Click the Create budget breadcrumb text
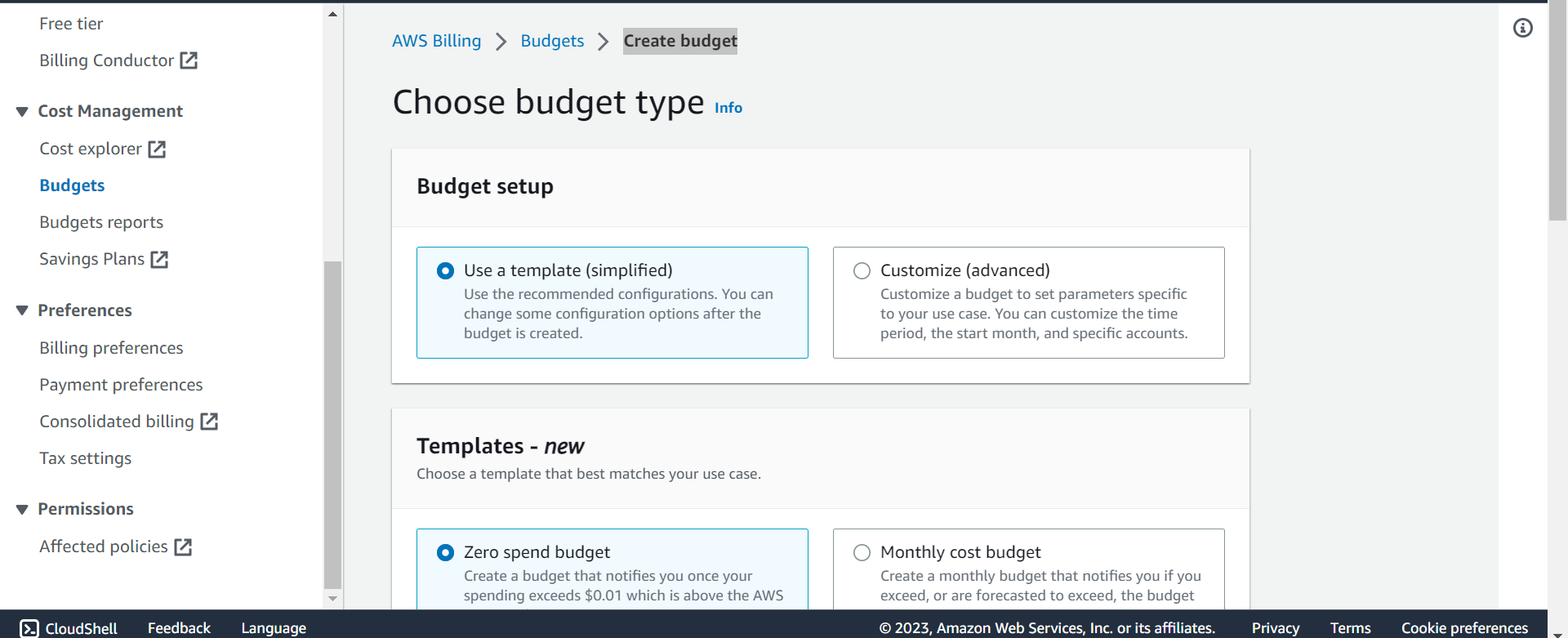This screenshot has width=1568, height=638. (x=680, y=41)
